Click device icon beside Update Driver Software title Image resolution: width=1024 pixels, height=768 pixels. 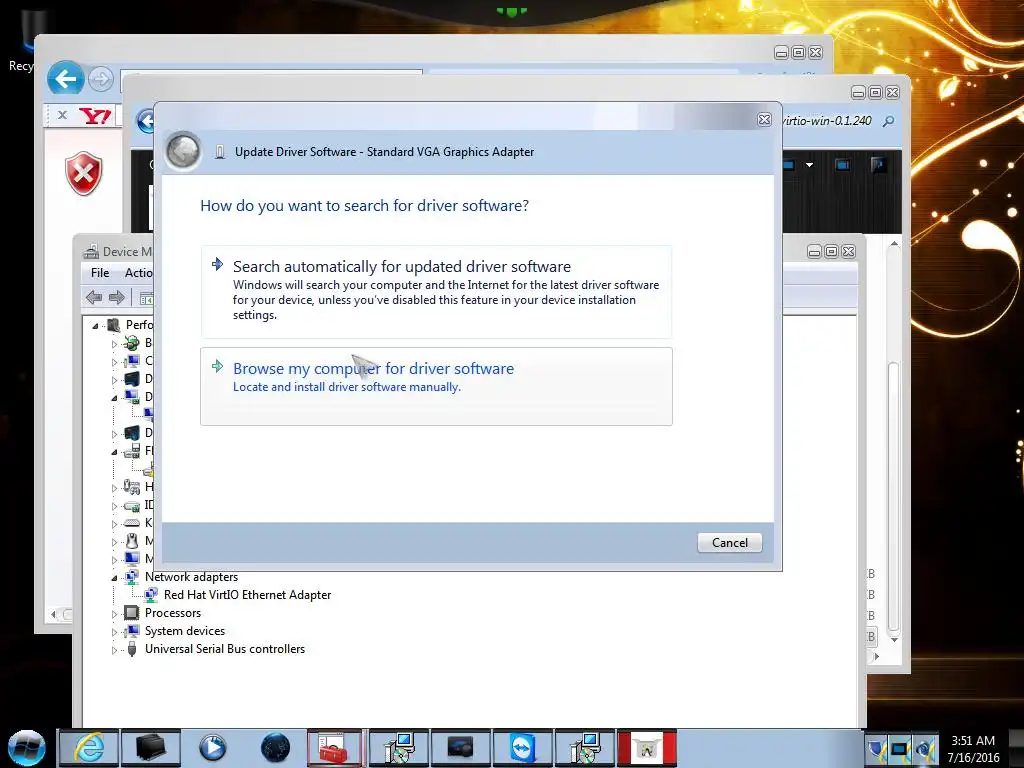click(220, 152)
